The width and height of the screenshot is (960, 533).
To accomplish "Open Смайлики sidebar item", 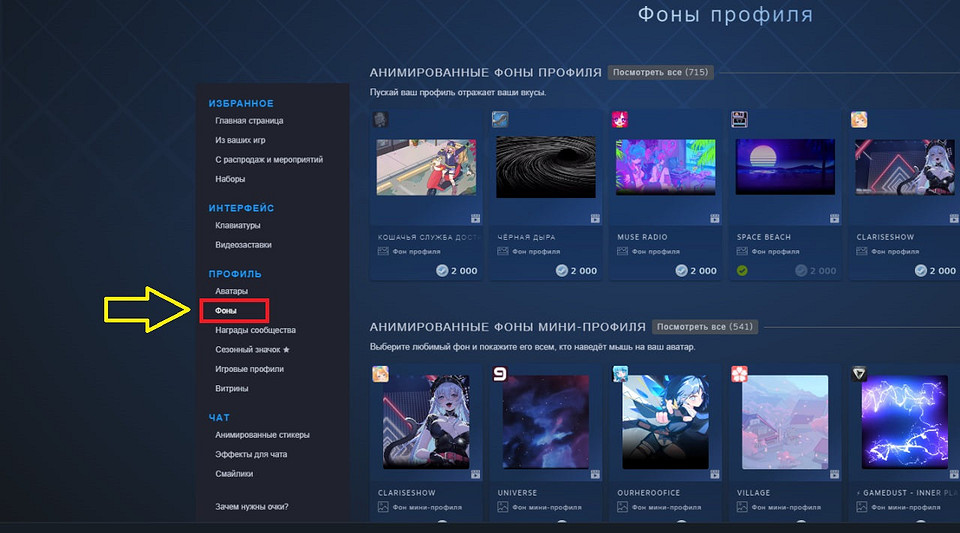I will coord(234,474).
